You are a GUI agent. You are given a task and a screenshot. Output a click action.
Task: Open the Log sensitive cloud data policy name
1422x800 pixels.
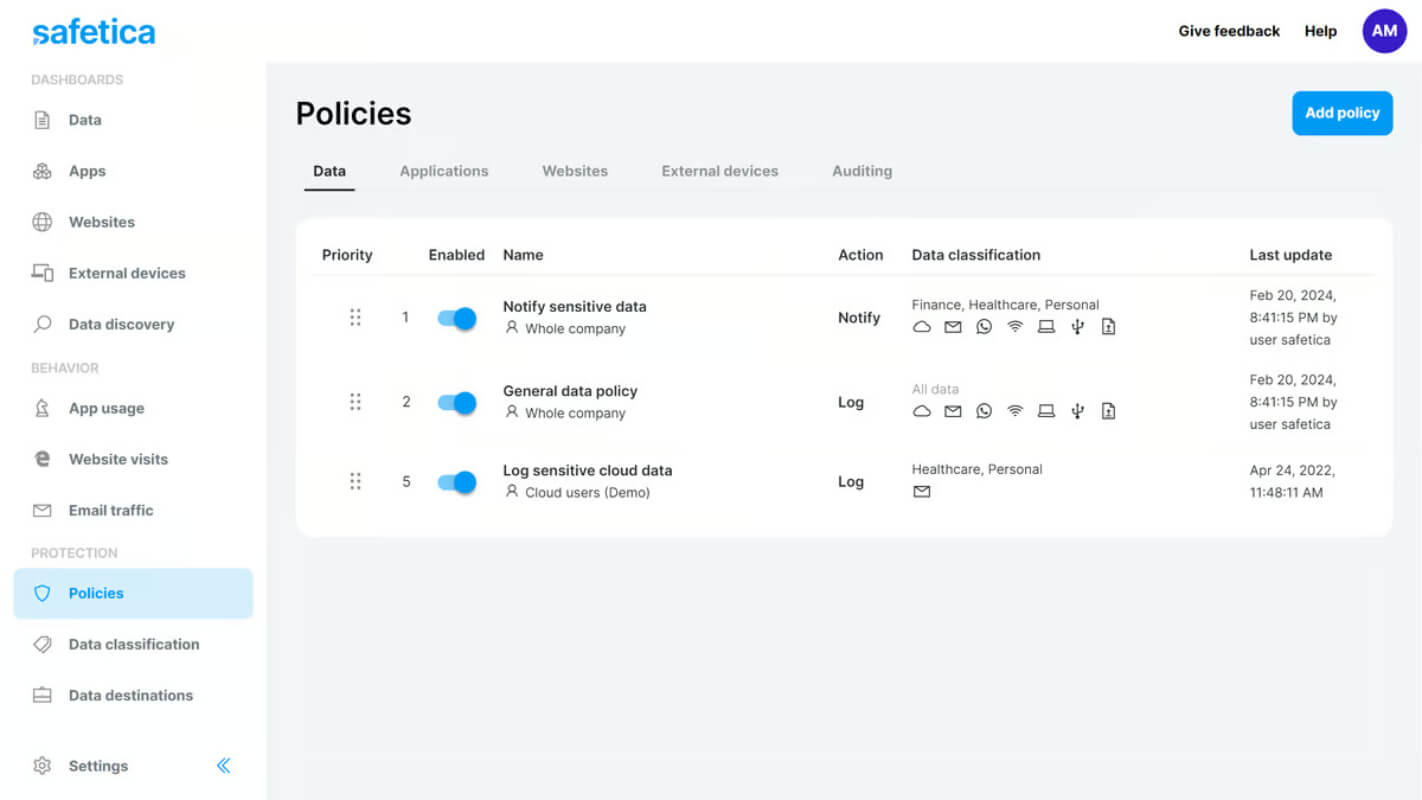tap(587, 470)
